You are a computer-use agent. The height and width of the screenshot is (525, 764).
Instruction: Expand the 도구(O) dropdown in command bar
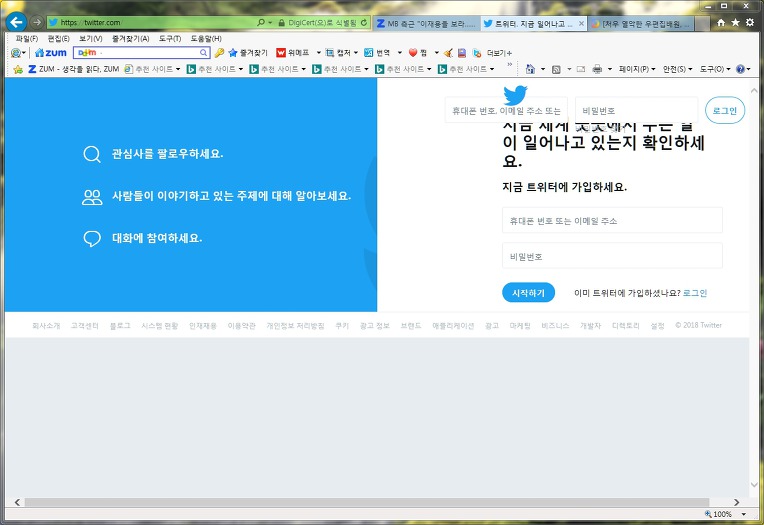point(715,69)
